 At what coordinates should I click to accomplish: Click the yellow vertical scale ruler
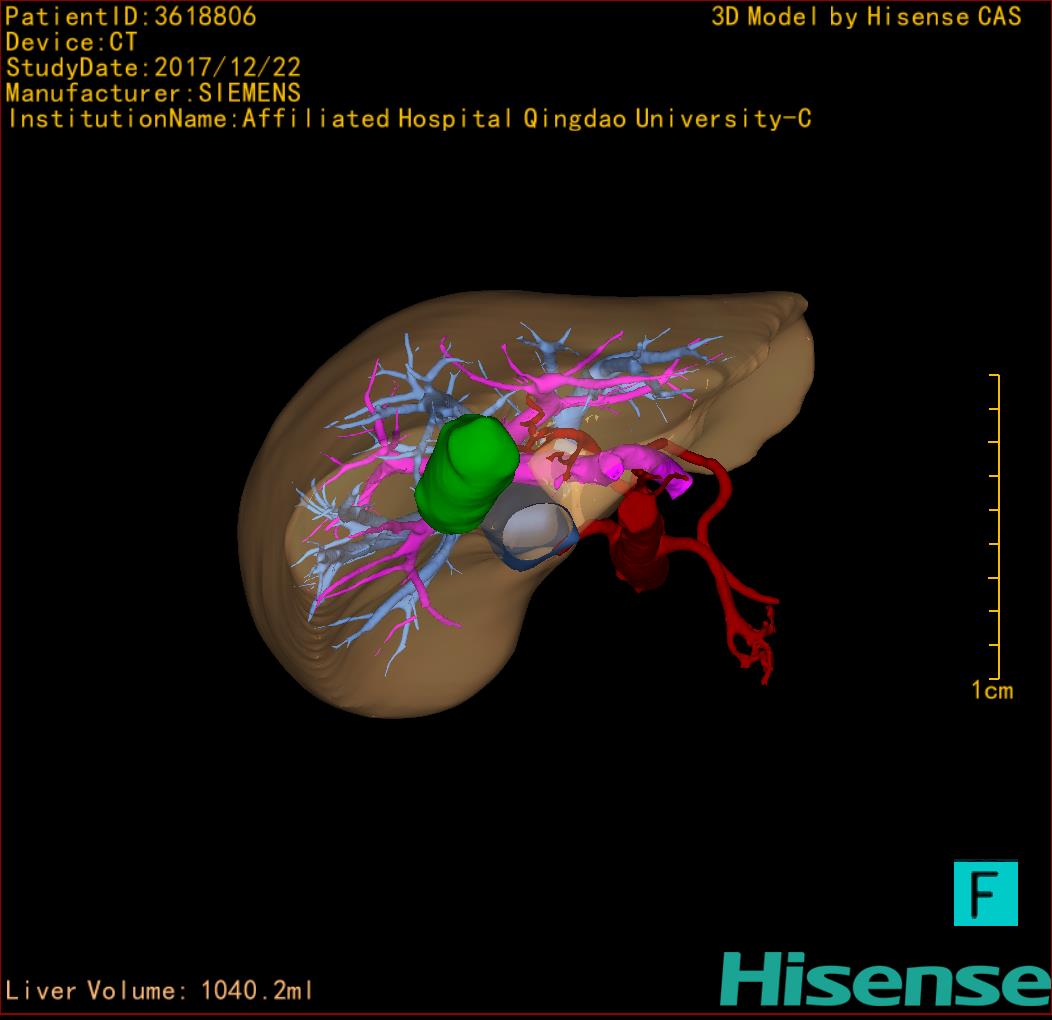tap(996, 525)
